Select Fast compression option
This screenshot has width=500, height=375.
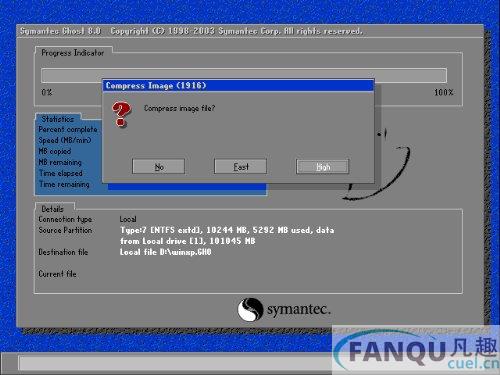pyautogui.click(x=240, y=166)
